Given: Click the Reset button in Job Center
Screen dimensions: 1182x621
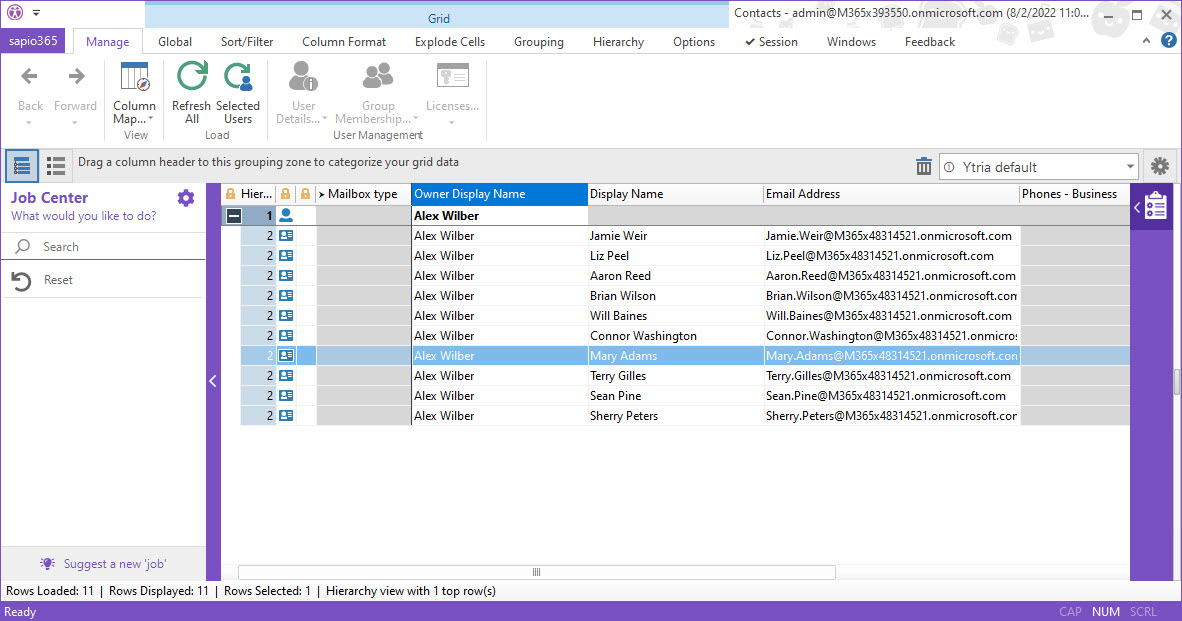Looking at the screenshot, I should point(58,281).
